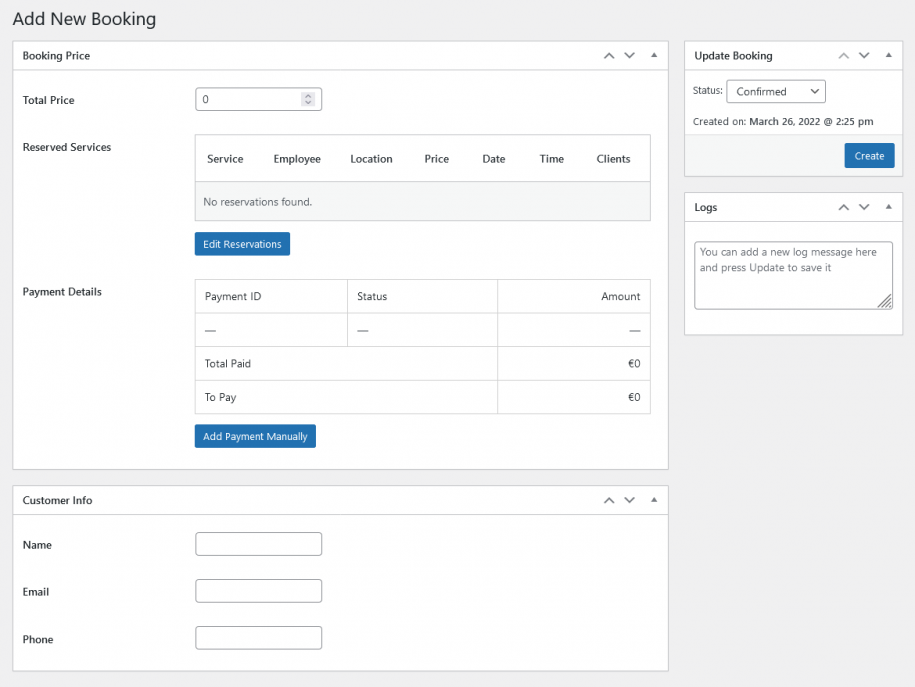This screenshot has height=687, width=915.
Task: Click the down arrow on Logs header
Action: 864,207
